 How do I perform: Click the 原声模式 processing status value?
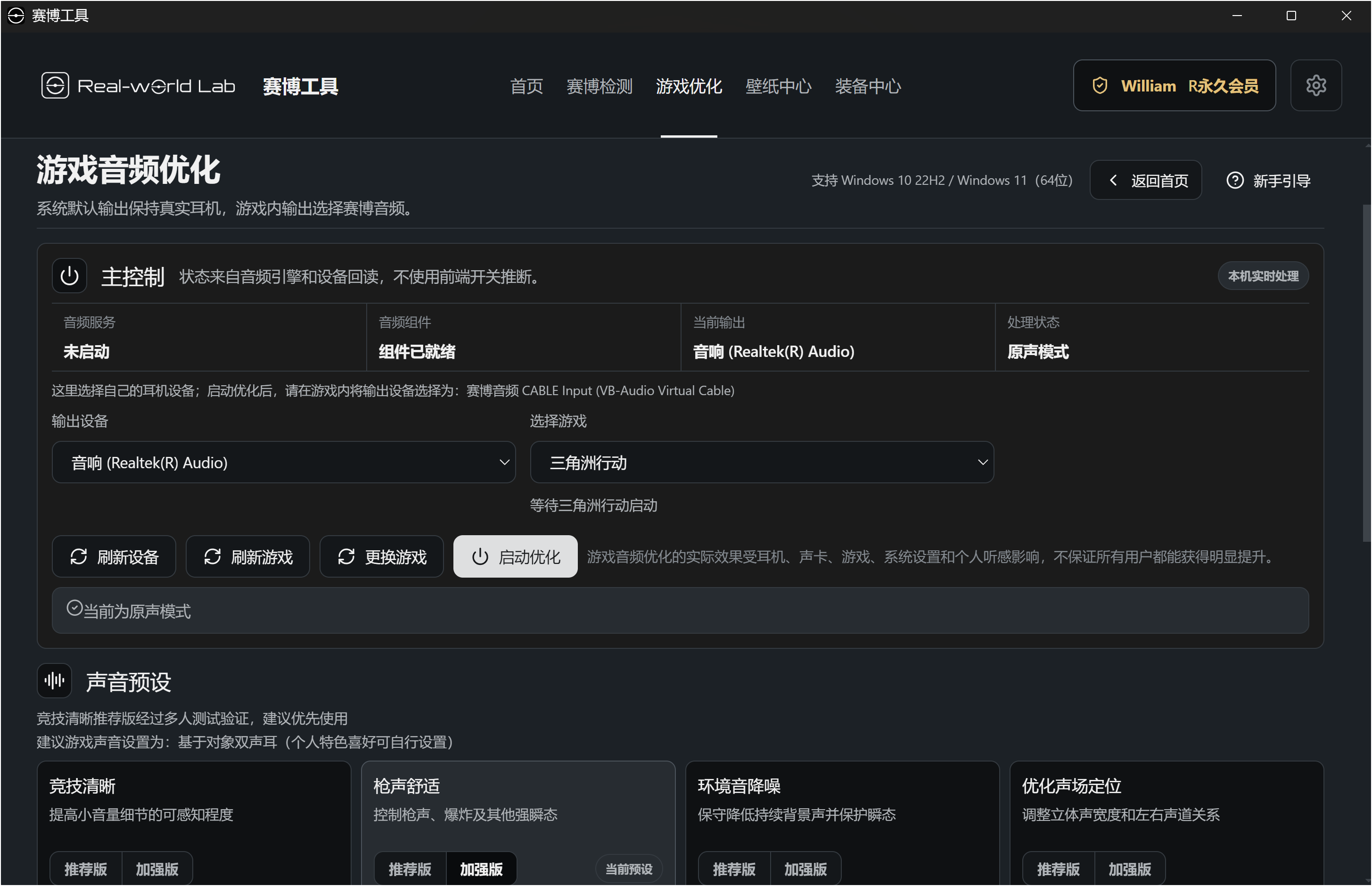pyautogui.click(x=1038, y=351)
